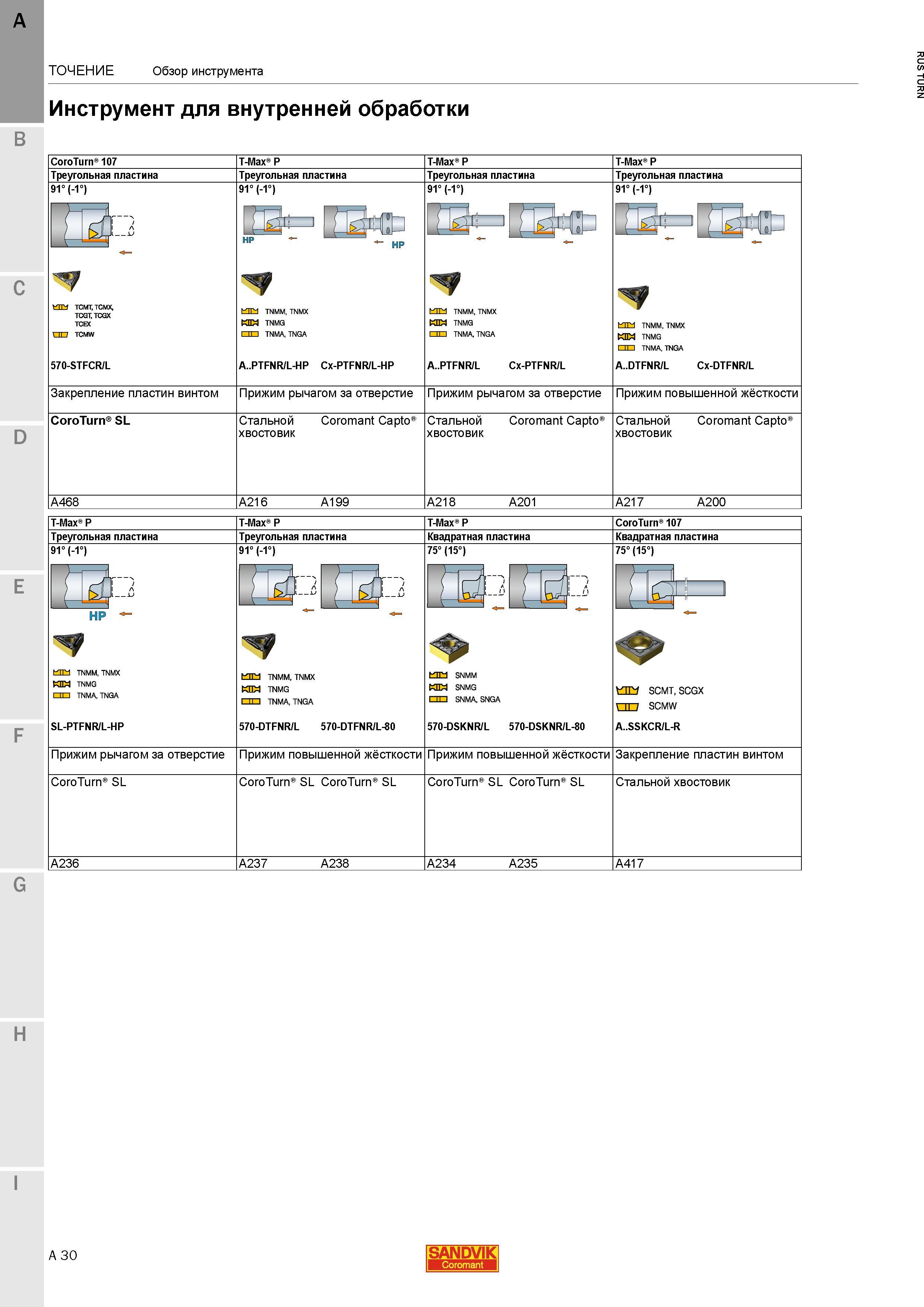The height and width of the screenshot is (1307, 924).
Task: Click the triangular insert picture in the A..DTFNR/L cell
Action: [633, 297]
